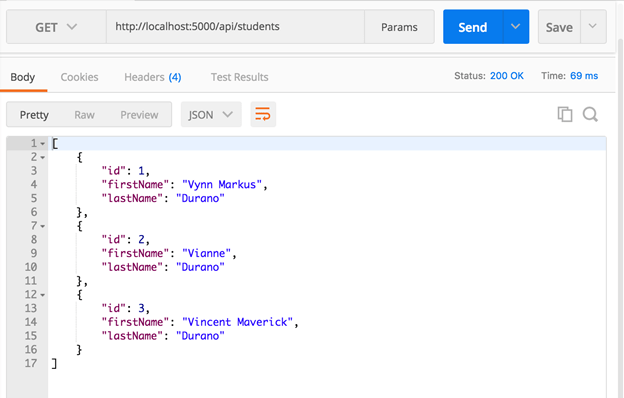The height and width of the screenshot is (398, 624).
Task: Click the 200 OK status text
Action: tap(507, 76)
